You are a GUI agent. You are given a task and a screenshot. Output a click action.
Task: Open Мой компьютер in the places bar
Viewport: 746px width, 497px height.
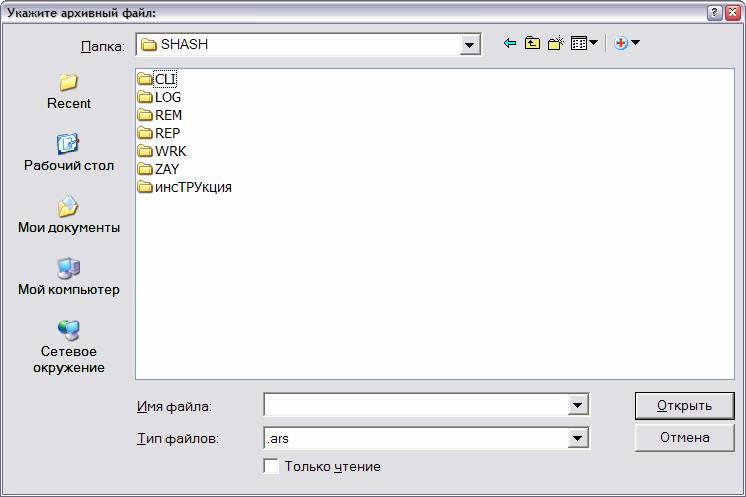[69, 277]
